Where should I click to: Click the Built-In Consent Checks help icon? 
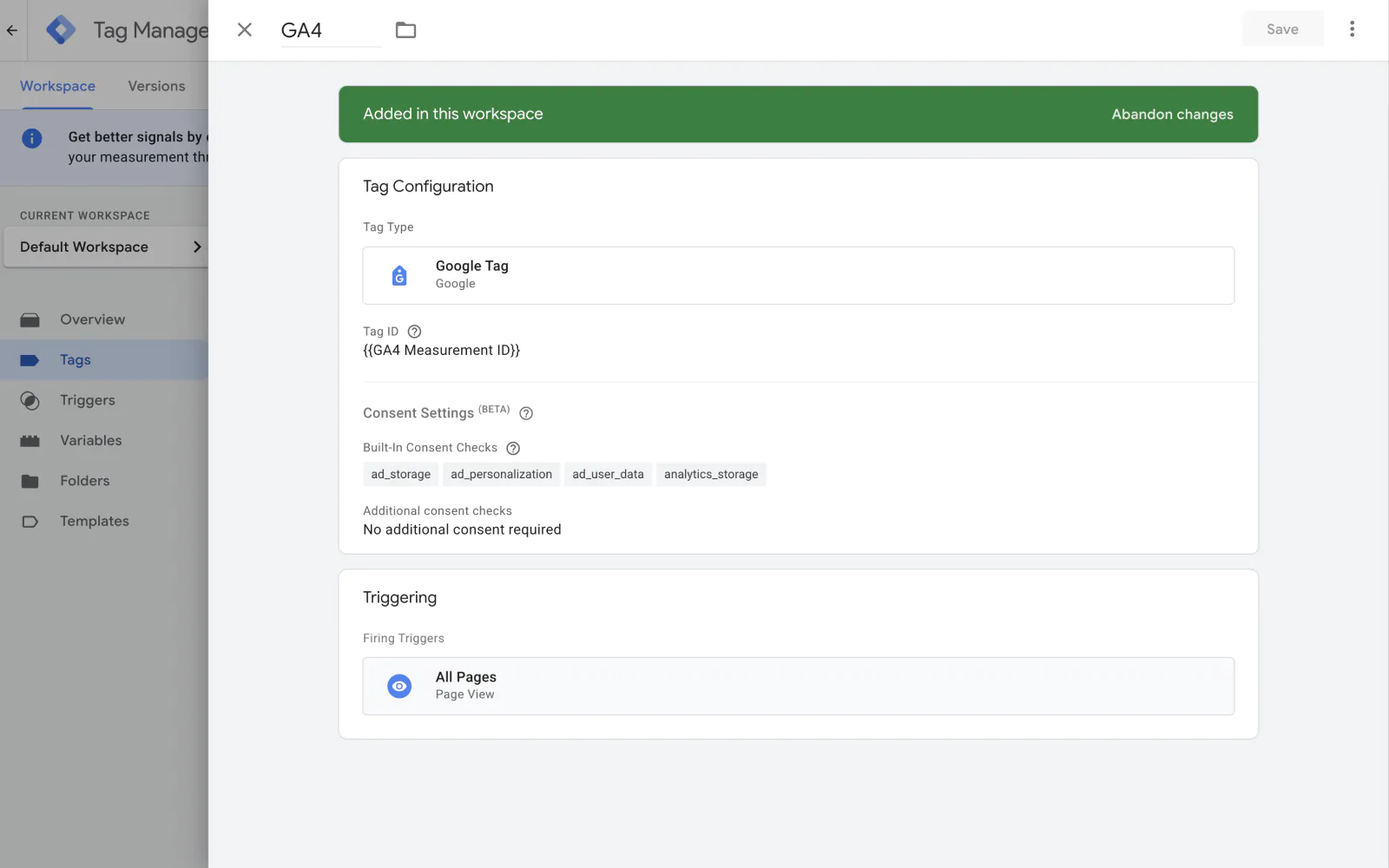pyautogui.click(x=513, y=448)
